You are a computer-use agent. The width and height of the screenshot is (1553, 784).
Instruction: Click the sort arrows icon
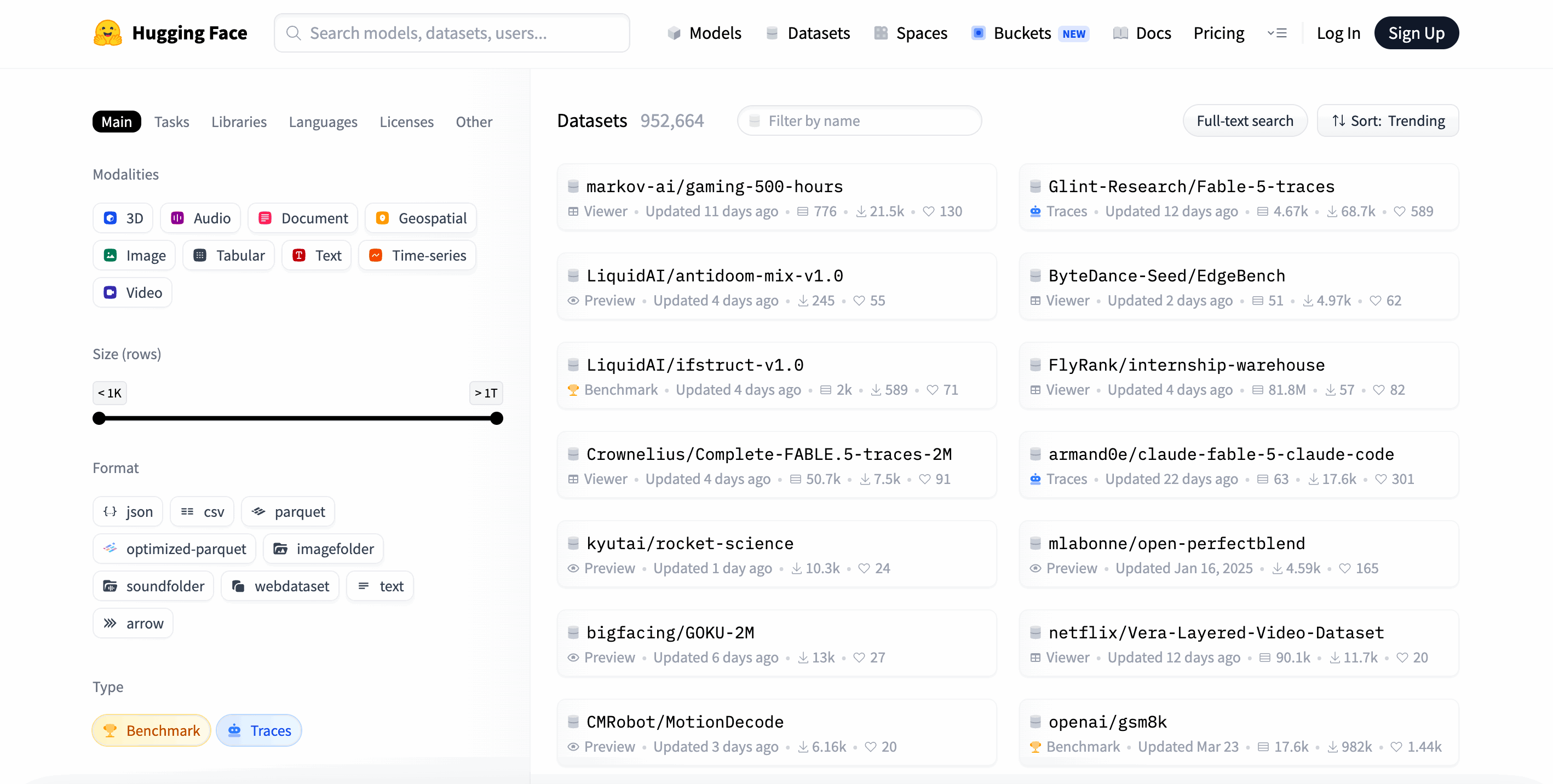[1338, 120]
